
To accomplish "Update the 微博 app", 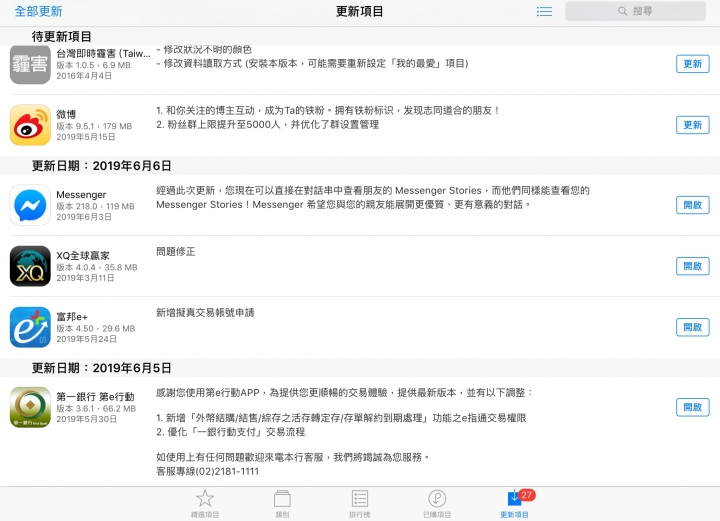I will (692, 125).
